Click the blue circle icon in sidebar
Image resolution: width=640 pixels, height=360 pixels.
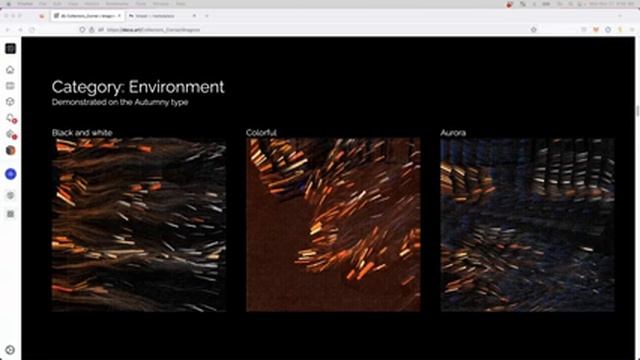tap(11, 174)
